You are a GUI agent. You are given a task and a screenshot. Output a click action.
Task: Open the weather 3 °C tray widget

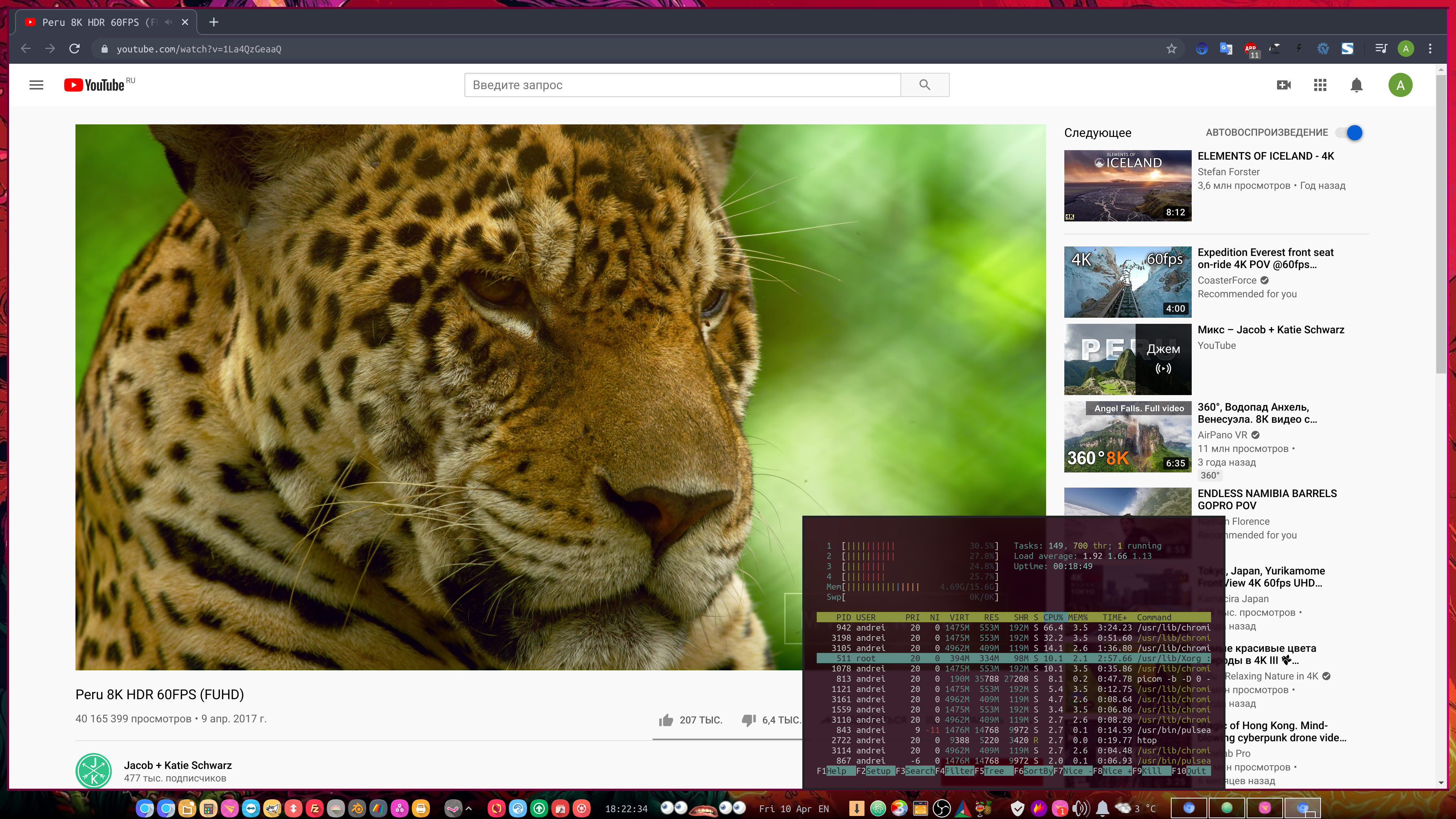(1135, 809)
